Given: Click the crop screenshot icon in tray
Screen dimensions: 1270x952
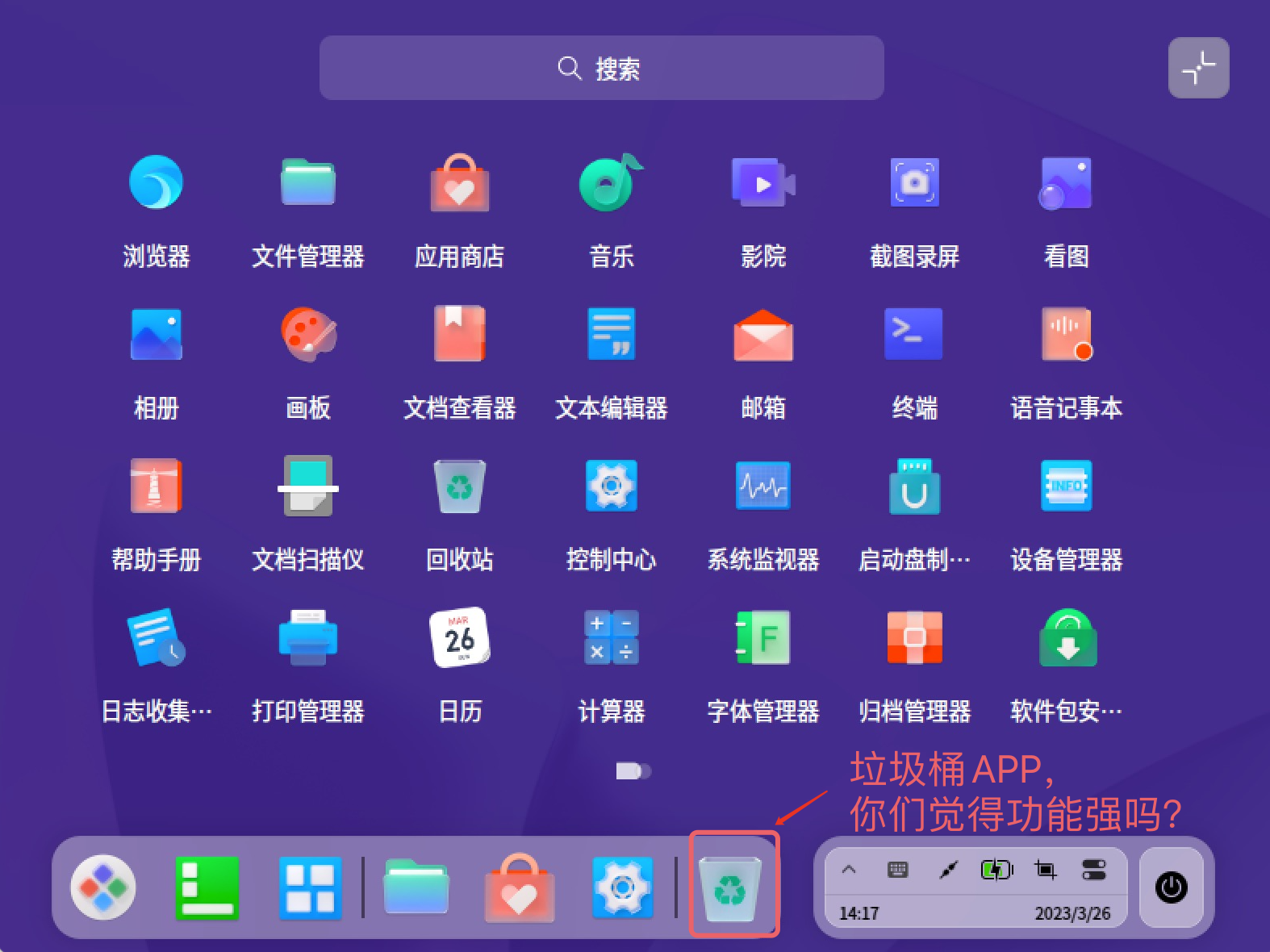Looking at the screenshot, I should [x=1045, y=870].
